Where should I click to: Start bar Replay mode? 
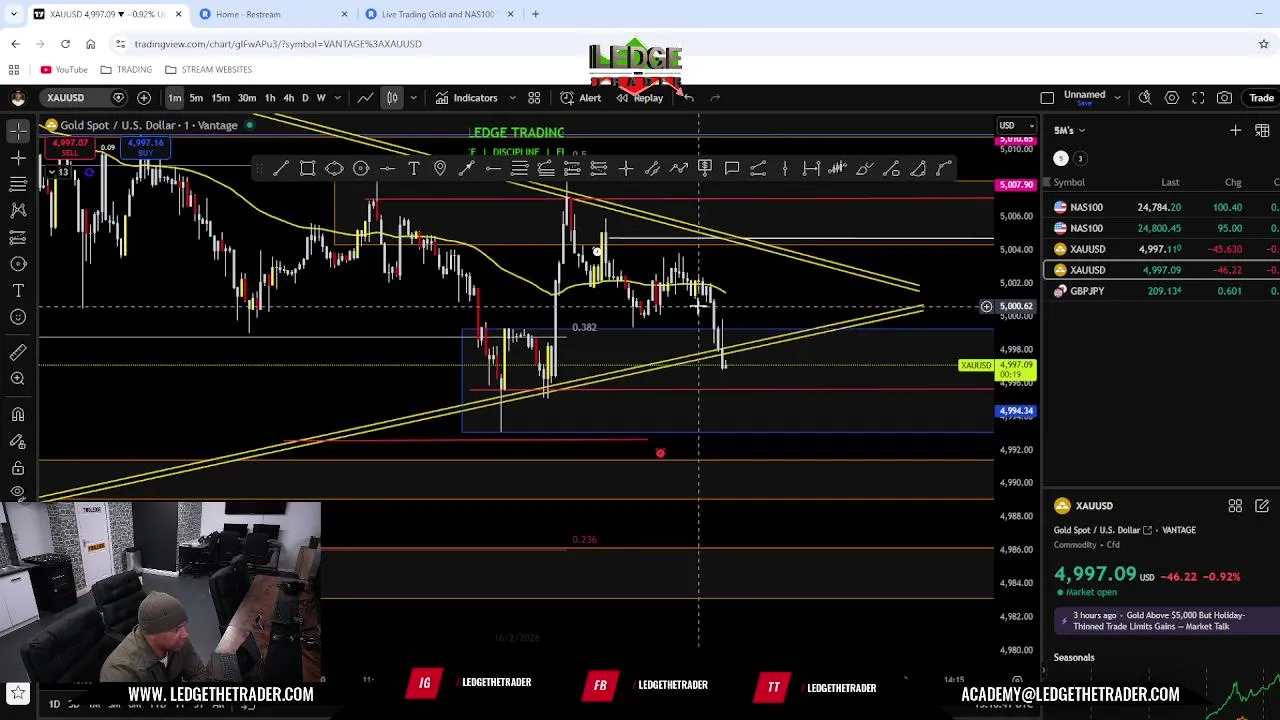click(x=640, y=97)
